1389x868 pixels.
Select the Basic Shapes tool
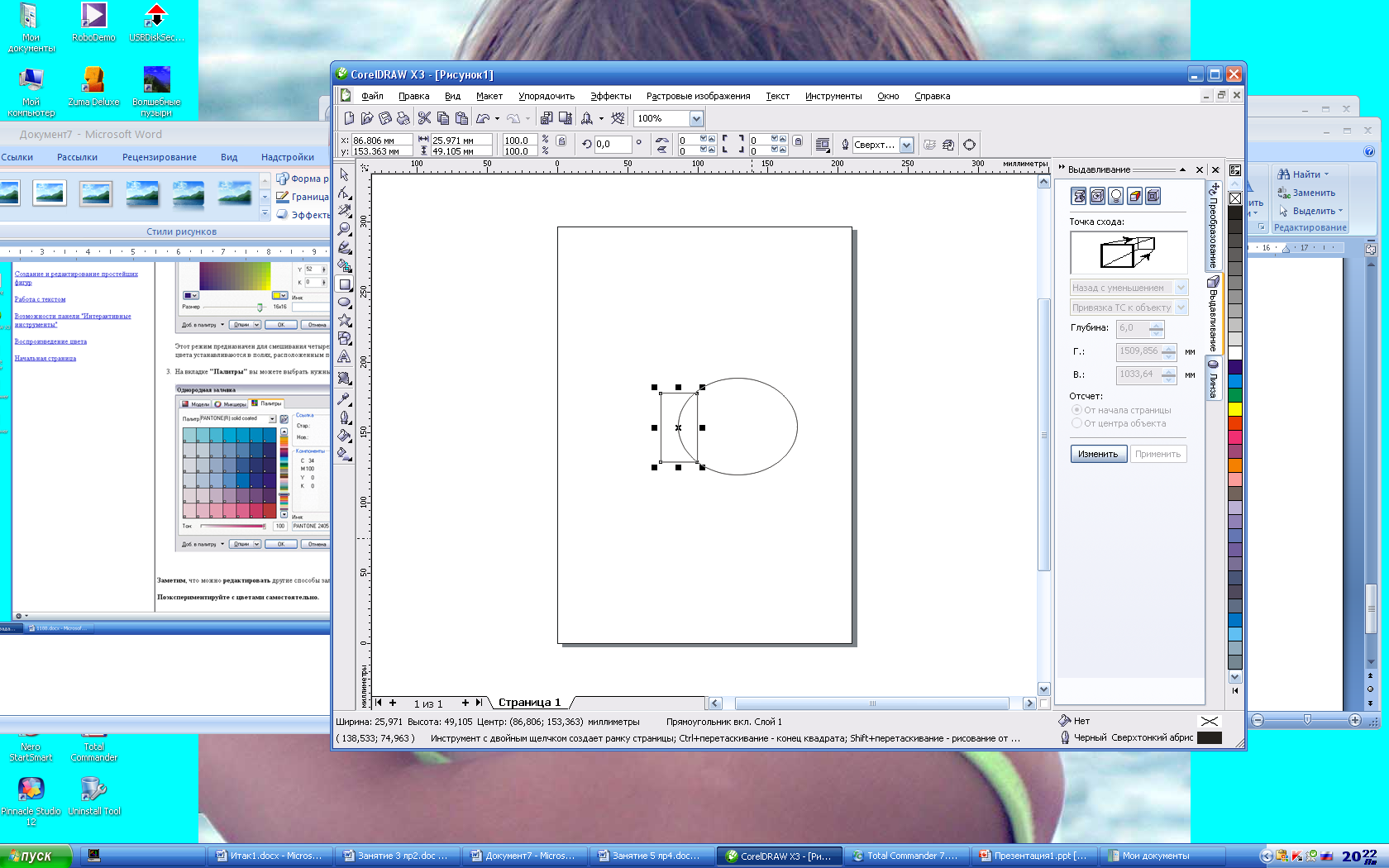[345, 339]
